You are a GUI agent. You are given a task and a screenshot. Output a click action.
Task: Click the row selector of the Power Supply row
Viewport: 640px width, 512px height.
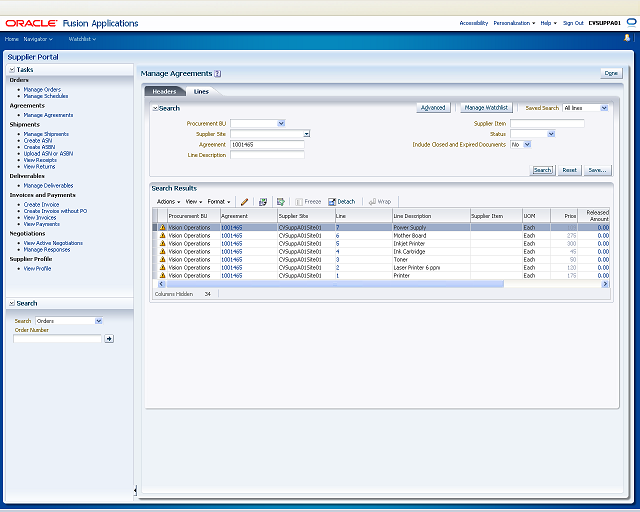click(155, 227)
